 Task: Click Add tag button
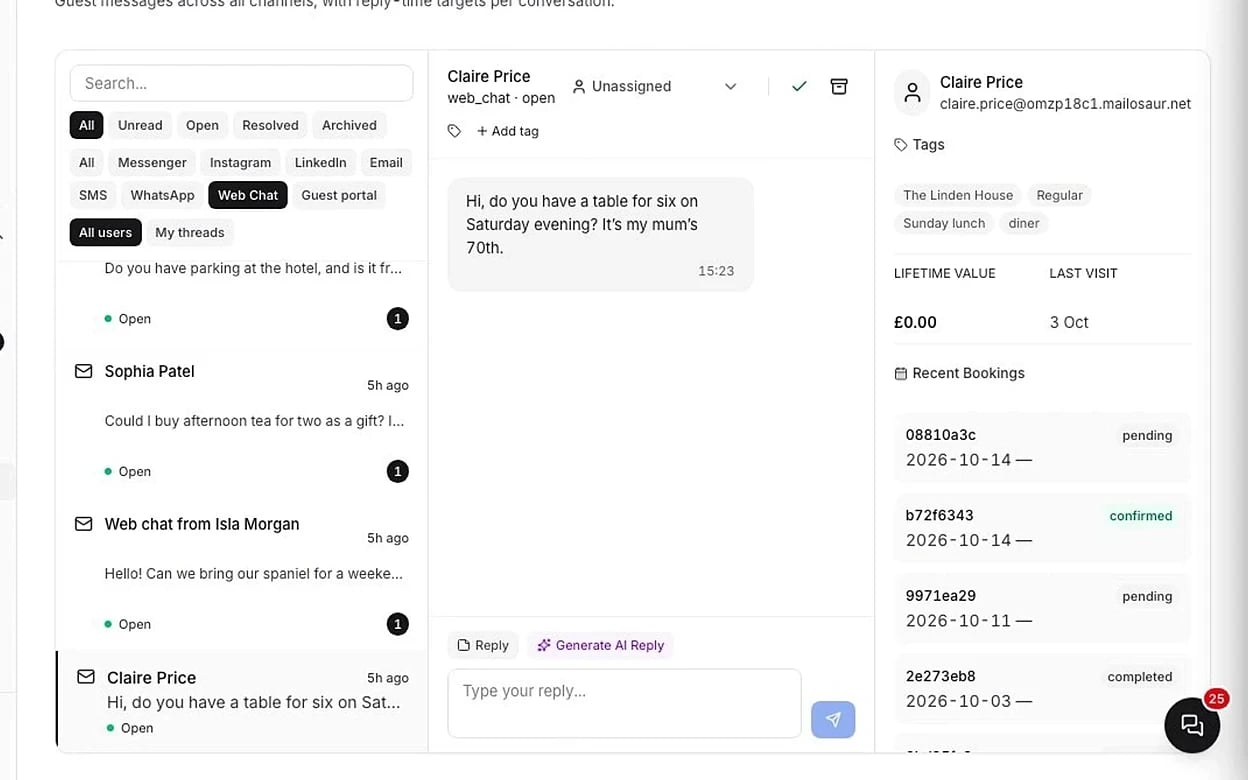click(508, 131)
